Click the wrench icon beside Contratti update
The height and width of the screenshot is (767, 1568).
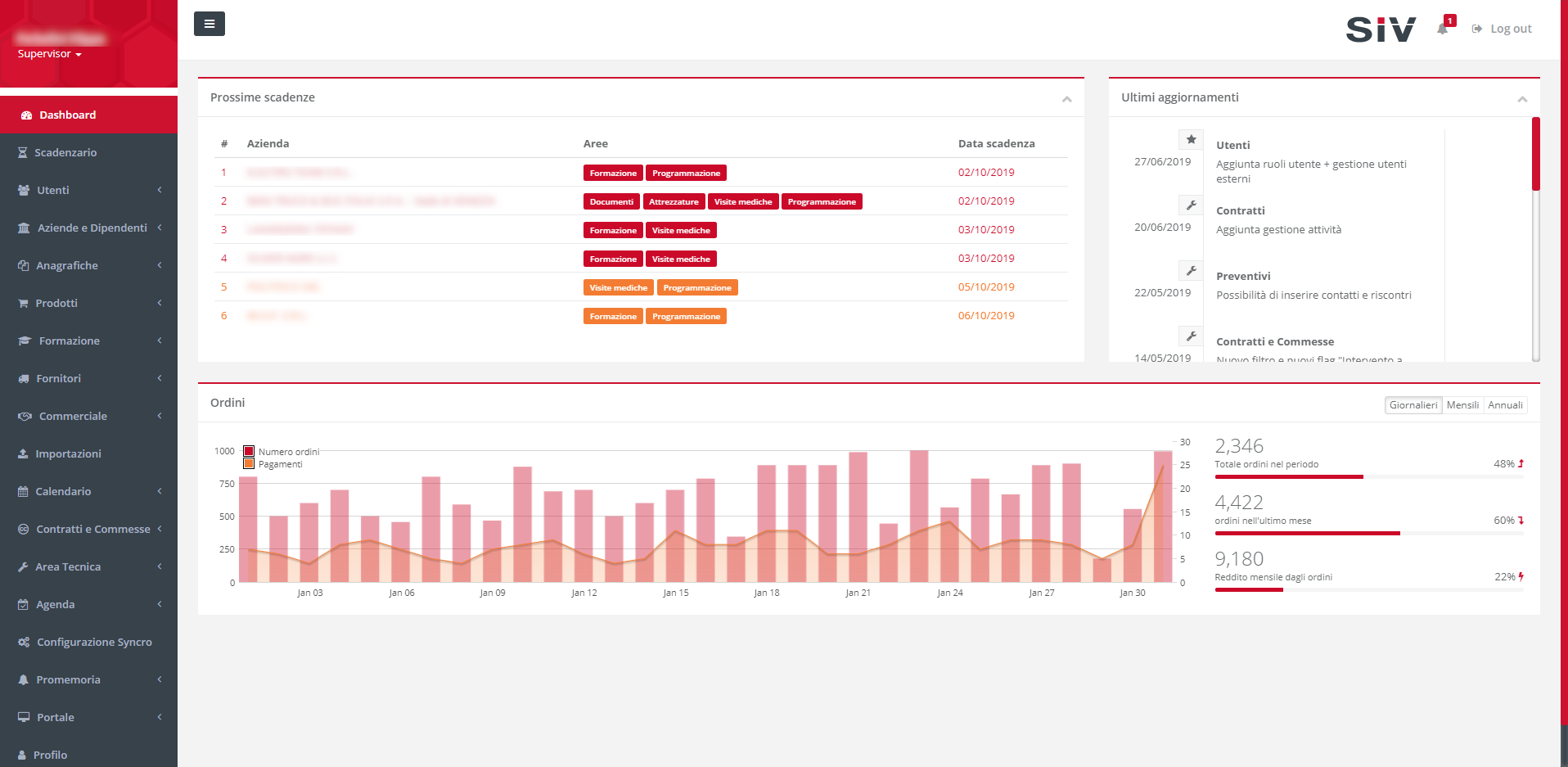point(1191,205)
